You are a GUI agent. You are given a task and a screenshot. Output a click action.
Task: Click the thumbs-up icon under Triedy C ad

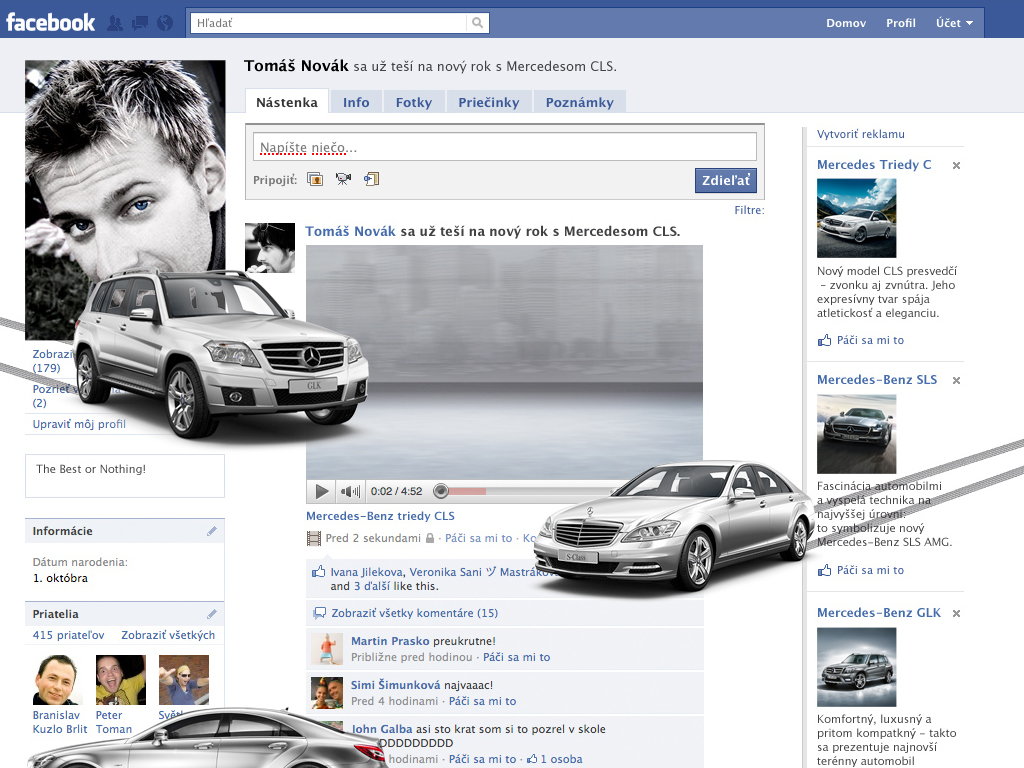click(x=824, y=340)
